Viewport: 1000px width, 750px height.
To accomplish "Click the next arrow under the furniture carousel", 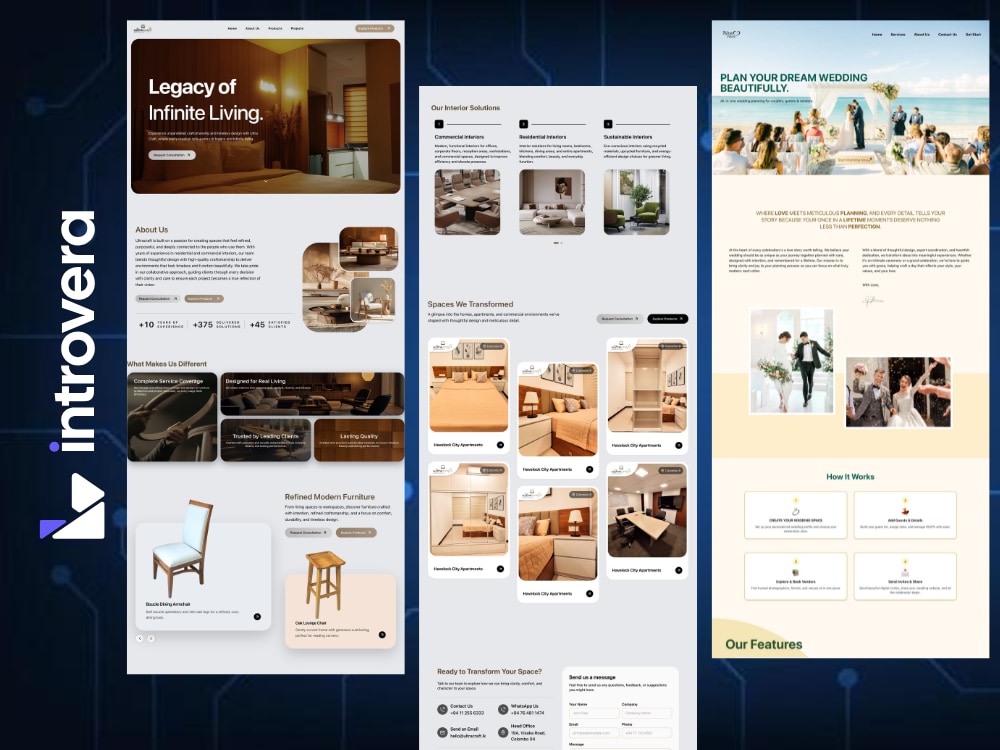I will click(x=151, y=638).
